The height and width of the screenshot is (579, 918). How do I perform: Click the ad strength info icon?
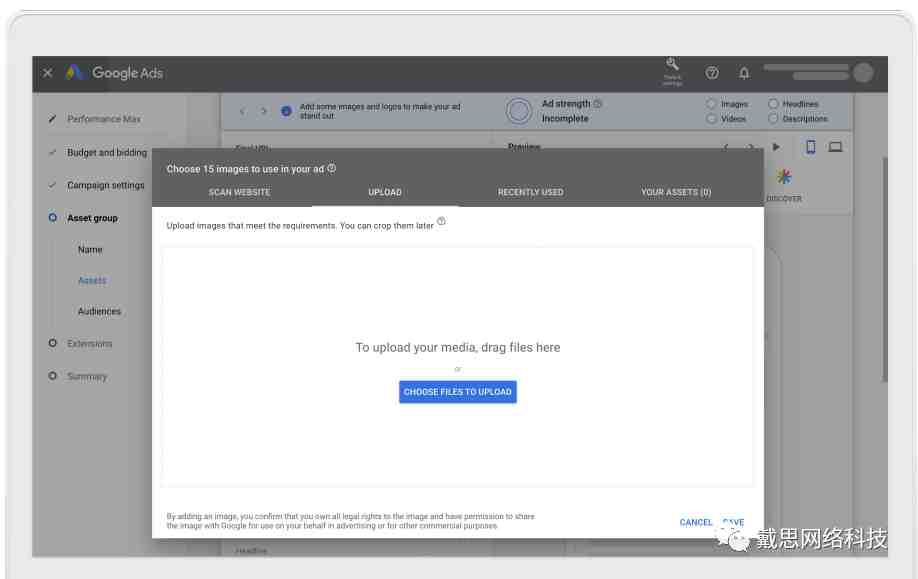coord(598,104)
